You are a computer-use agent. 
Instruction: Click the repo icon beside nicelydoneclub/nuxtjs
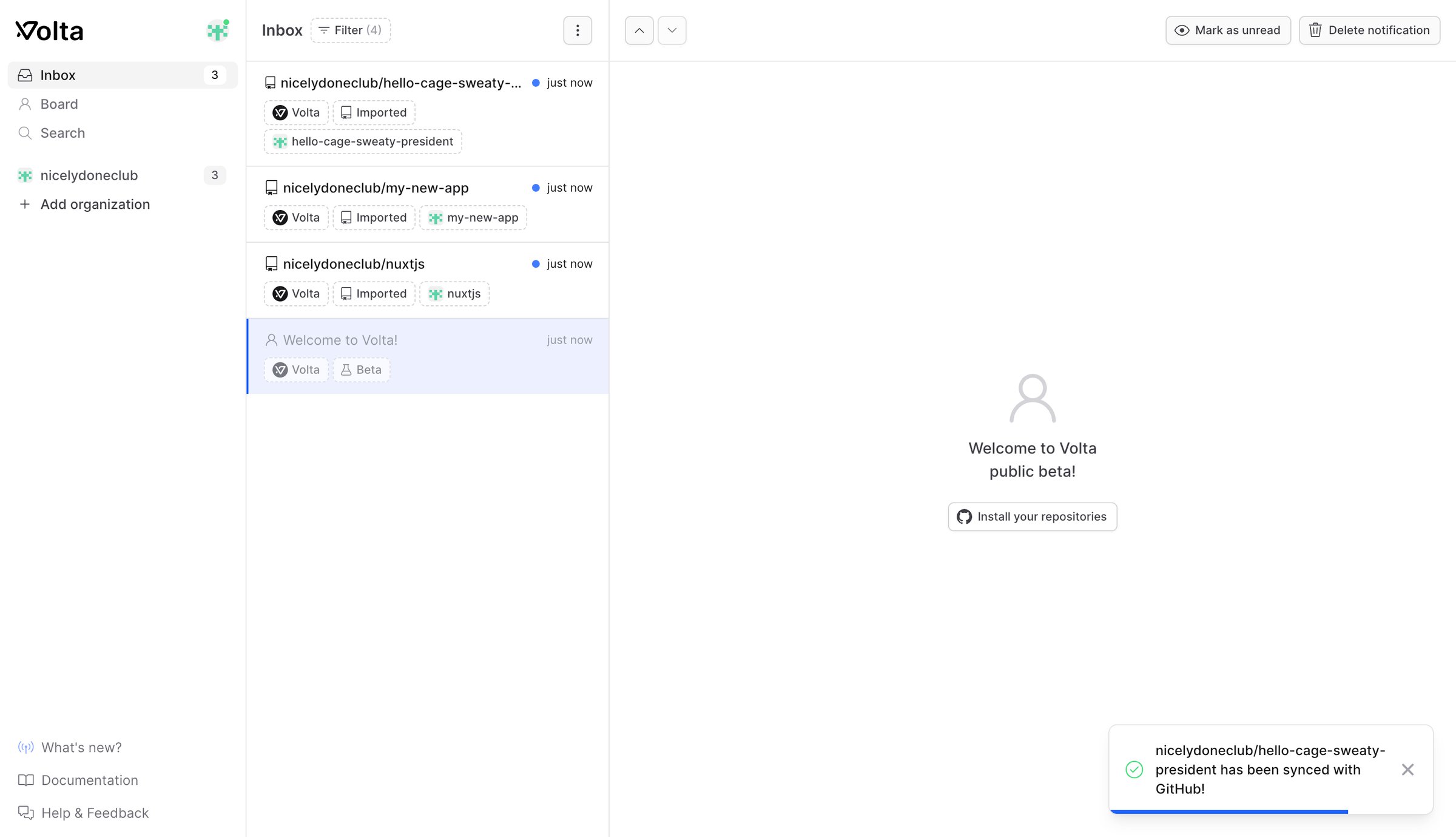[x=271, y=264]
